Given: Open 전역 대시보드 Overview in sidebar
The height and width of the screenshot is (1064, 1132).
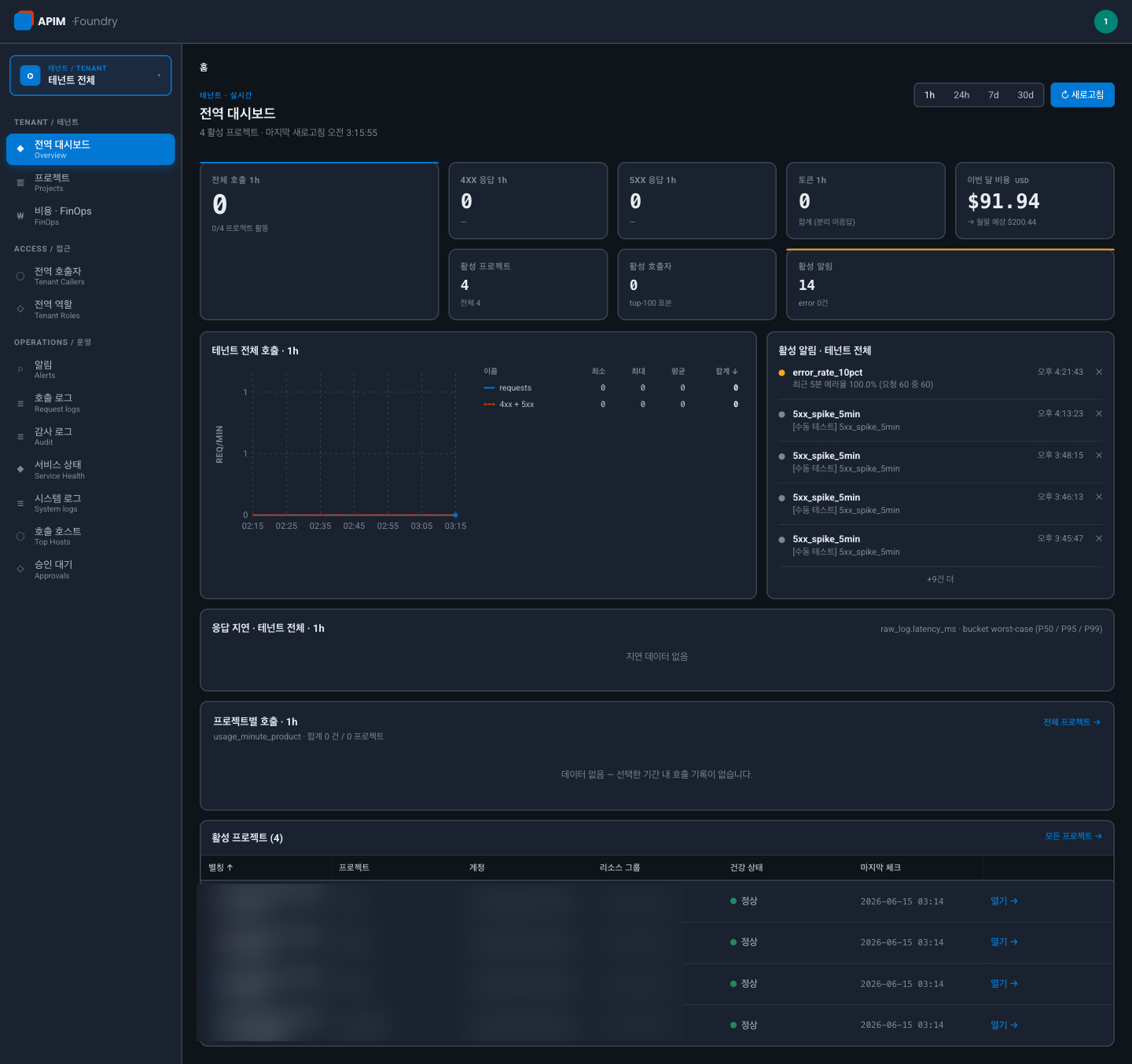Looking at the screenshot, I should click(90, 149).
